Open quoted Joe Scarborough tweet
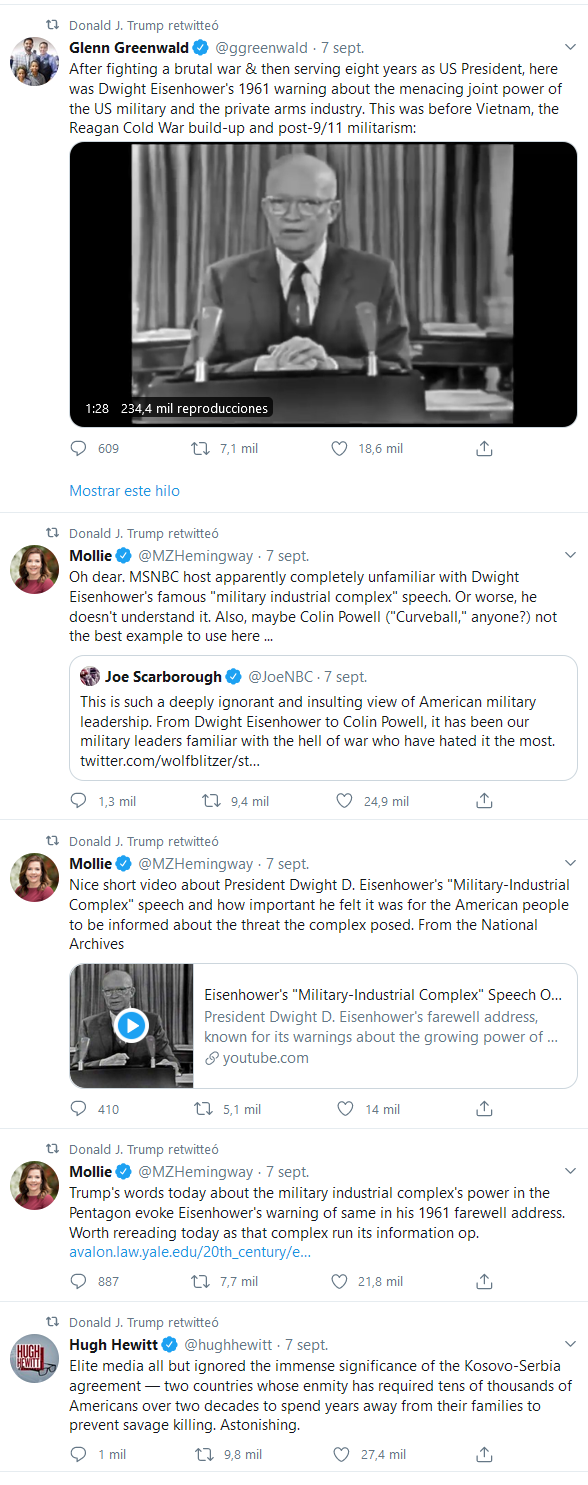 coord(323,718)
